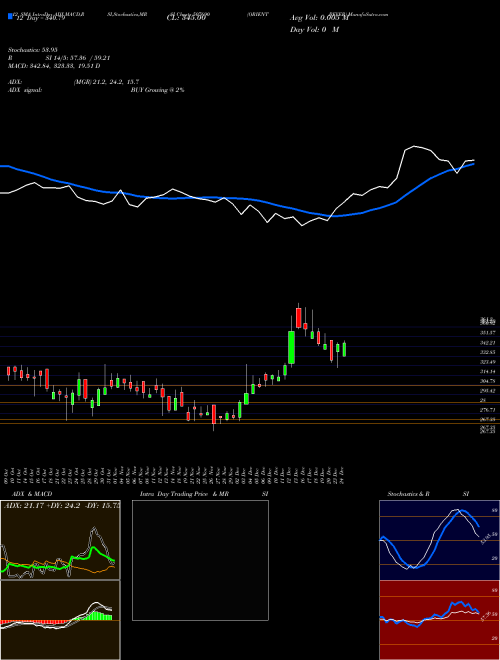
Task: Click the 'Day Vol: 0 M' text
Action: point(314,30)
